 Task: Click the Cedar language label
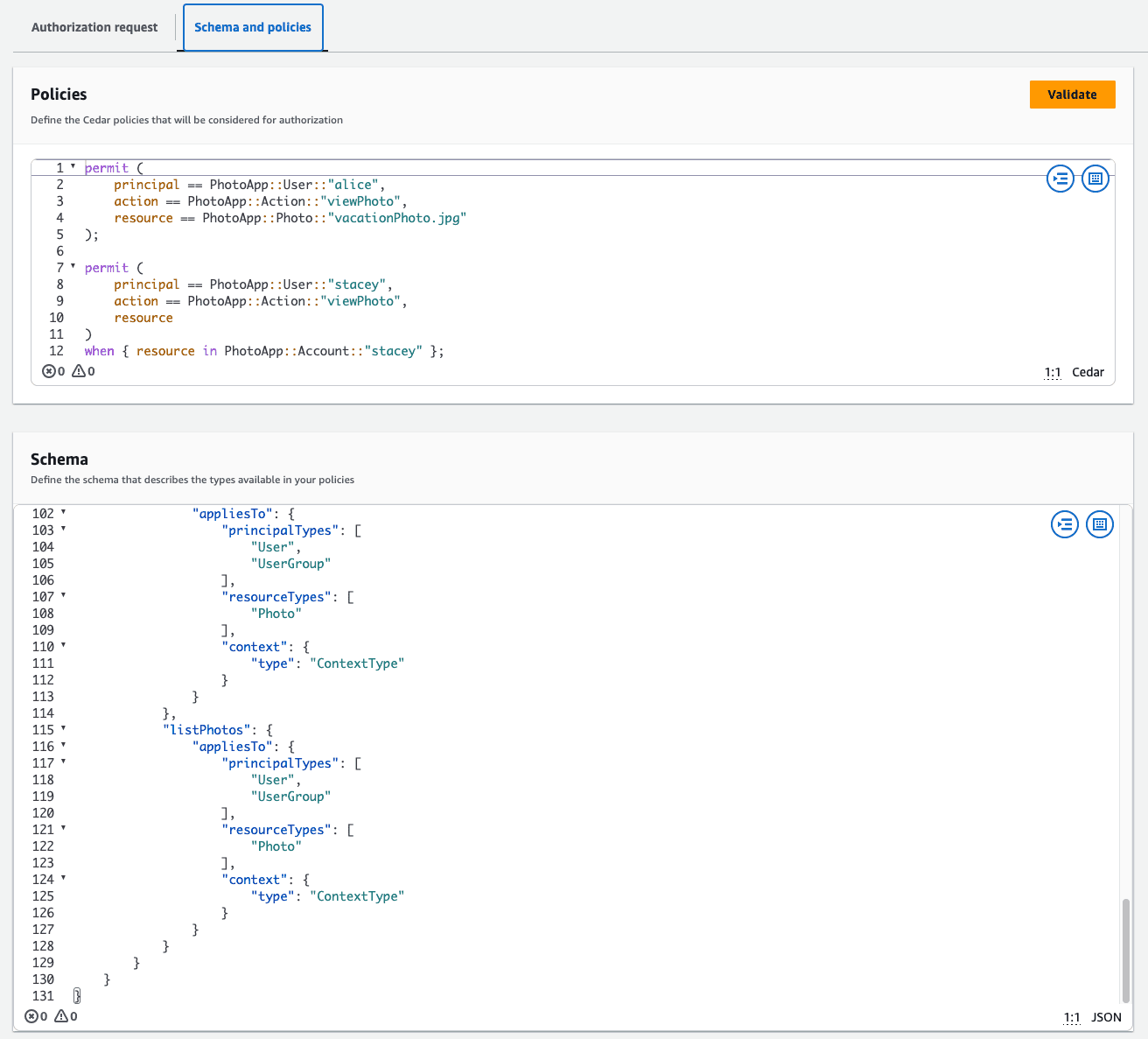[x=1088, y=372]
